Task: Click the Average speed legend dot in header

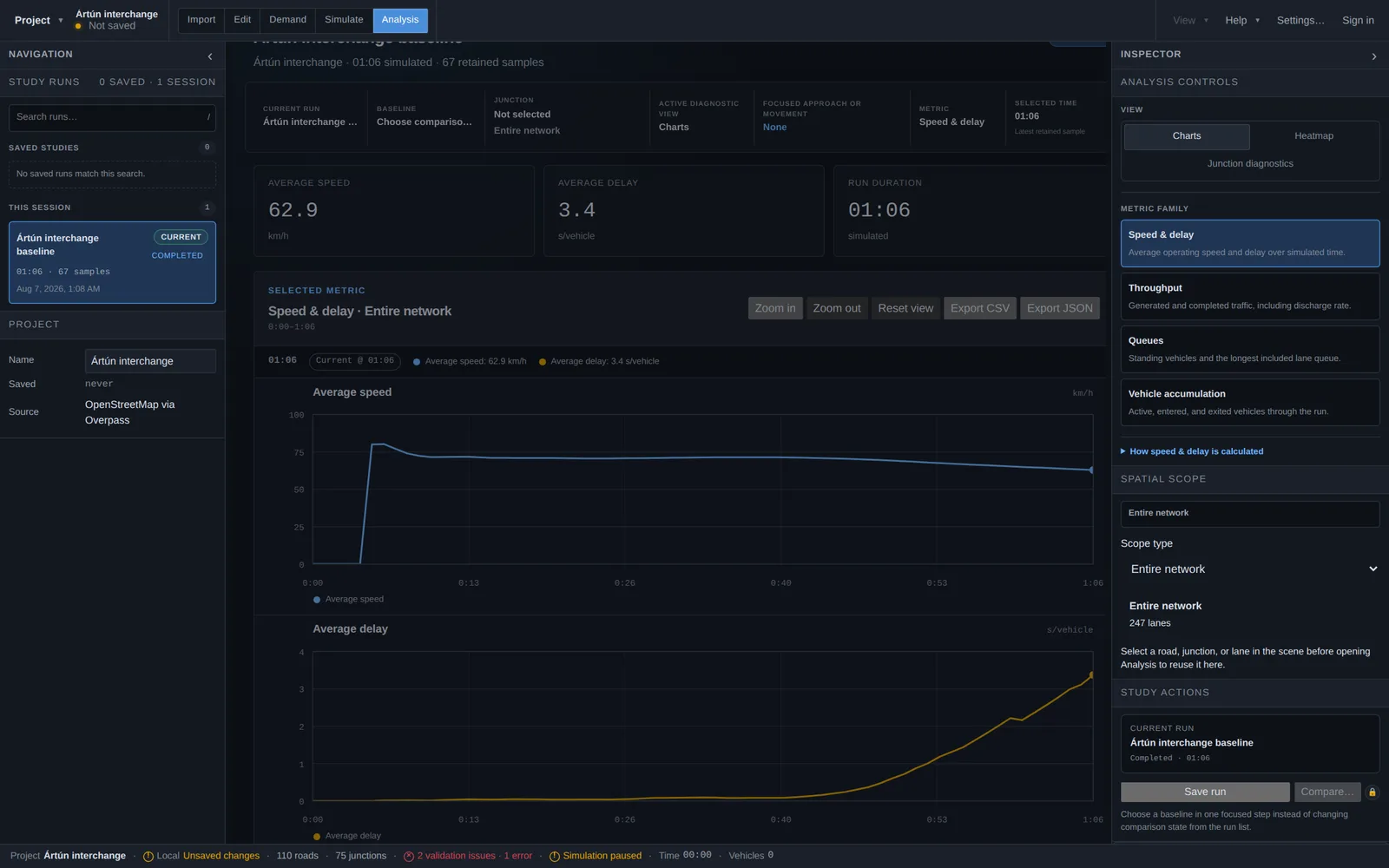Action: [417, 362]
